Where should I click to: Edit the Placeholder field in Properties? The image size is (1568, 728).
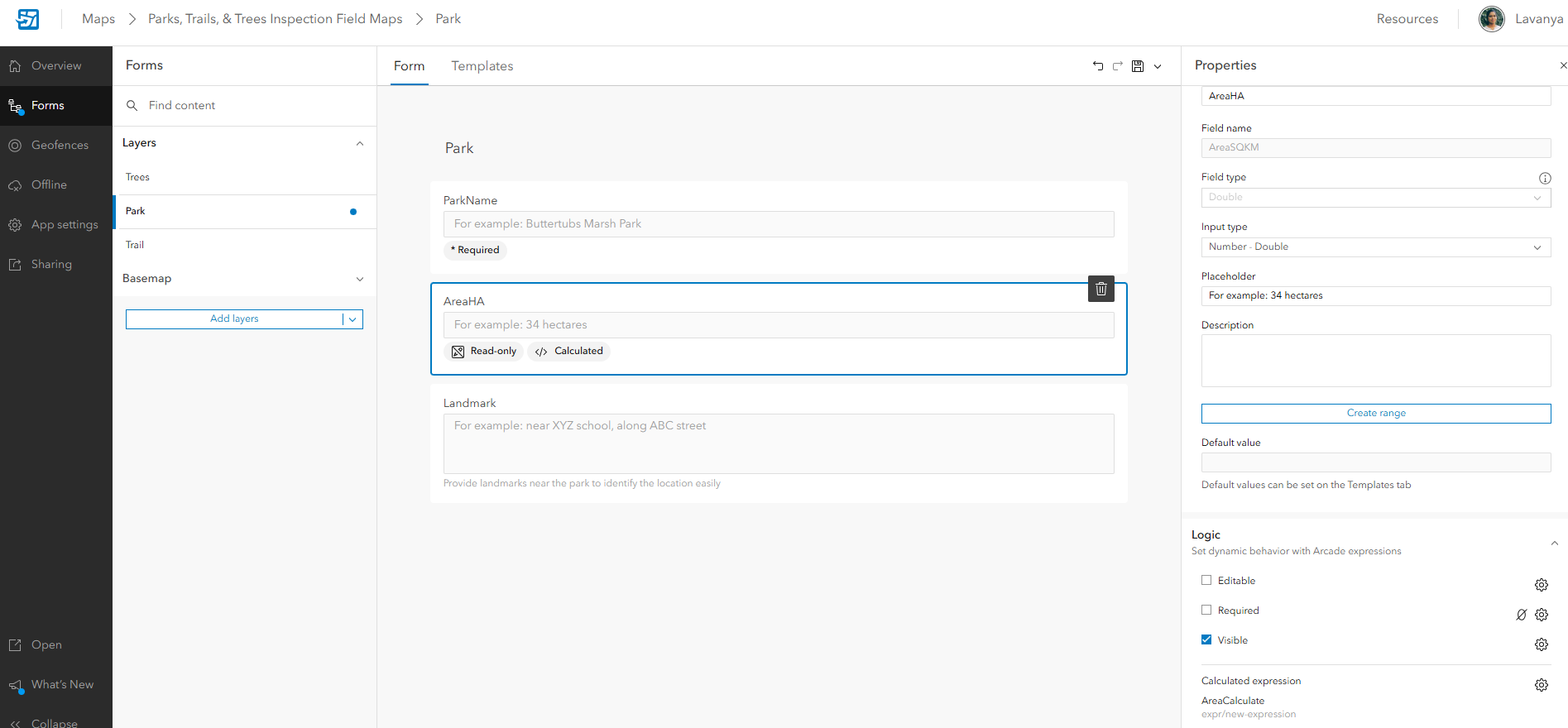(x=1376, y=296)
